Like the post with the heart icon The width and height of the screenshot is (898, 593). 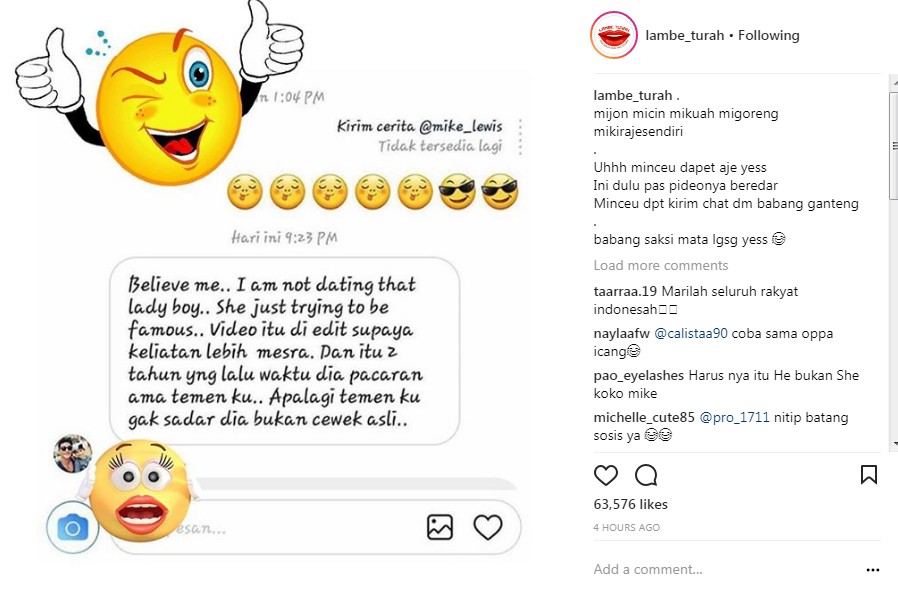(x=605, y=477)
